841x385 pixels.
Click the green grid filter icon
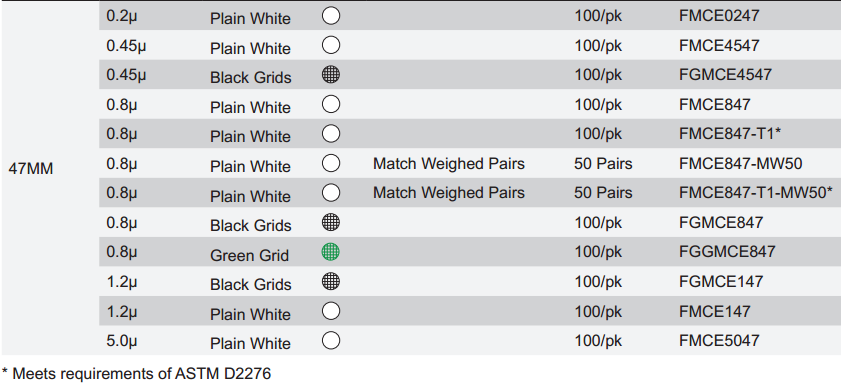pyautogui.click(x=331, y=251)
